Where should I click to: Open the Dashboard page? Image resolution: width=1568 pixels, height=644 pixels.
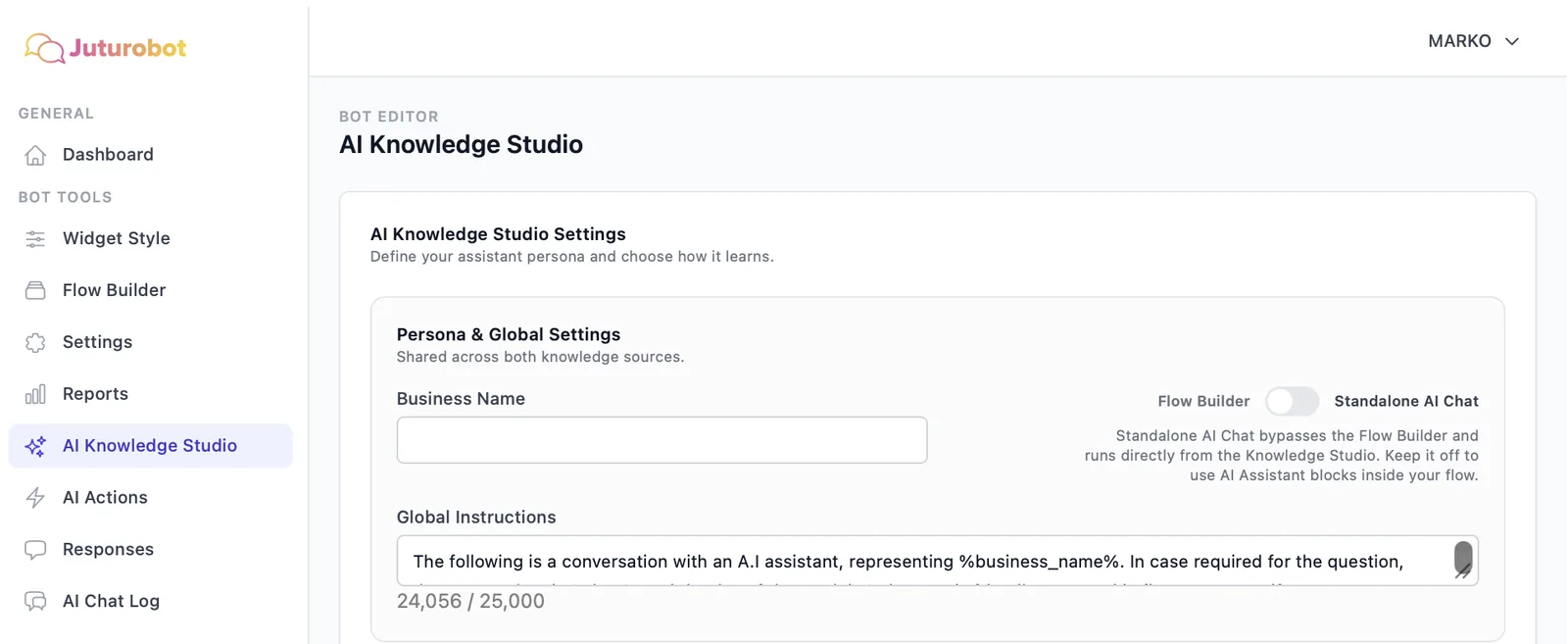tap(151, 155)
